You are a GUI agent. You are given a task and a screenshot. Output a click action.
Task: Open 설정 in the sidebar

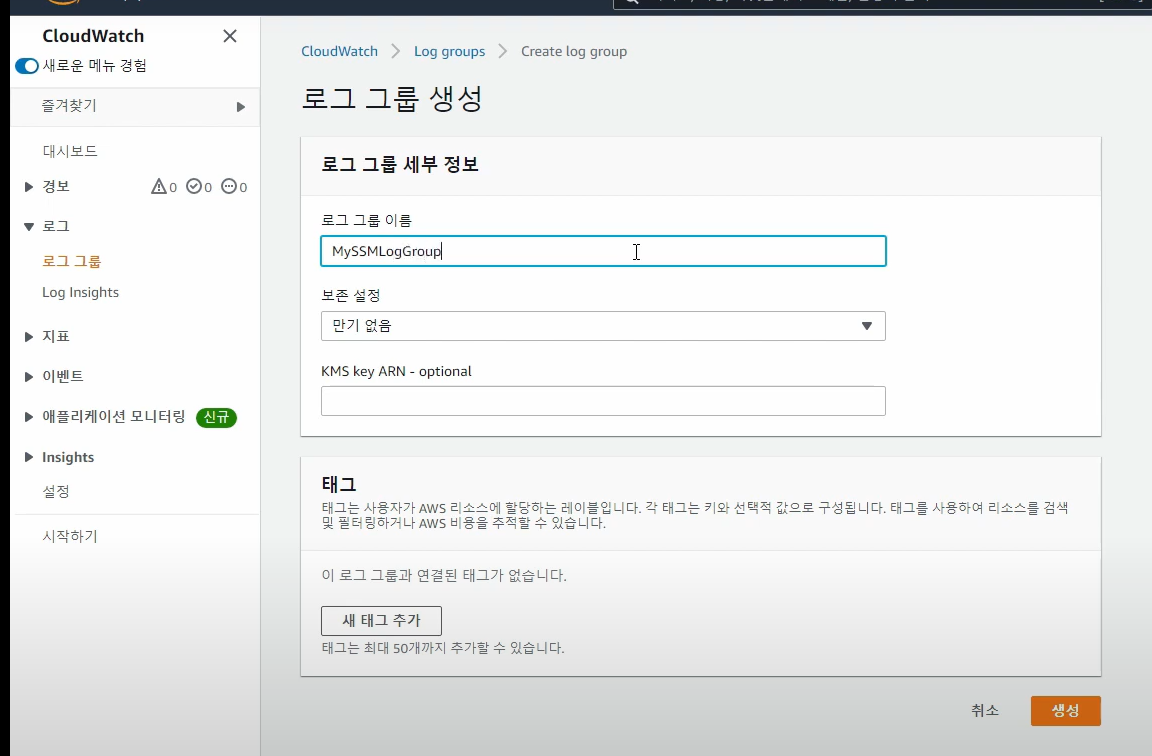56,492
